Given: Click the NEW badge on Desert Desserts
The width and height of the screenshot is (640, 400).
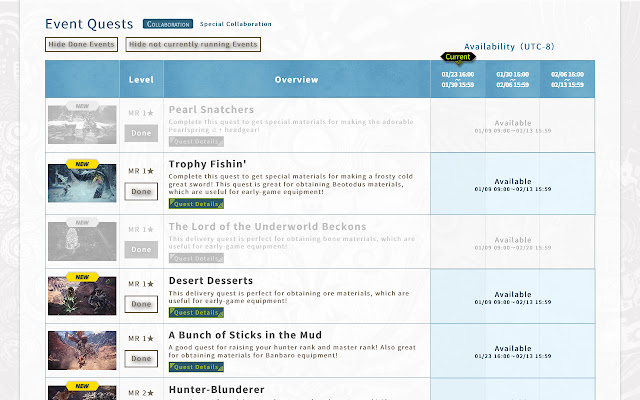Looking at the screenshot, I should (82, 277).
